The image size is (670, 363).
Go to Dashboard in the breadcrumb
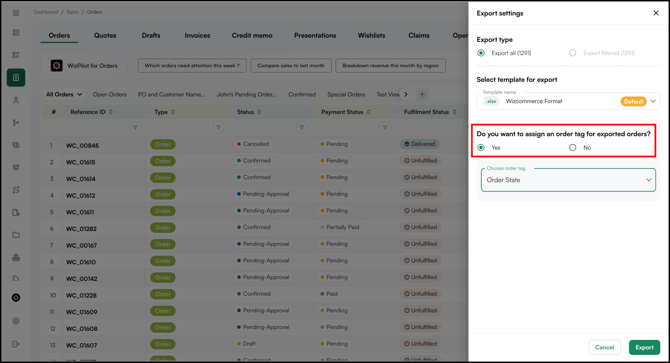click(x=46, y=12)
